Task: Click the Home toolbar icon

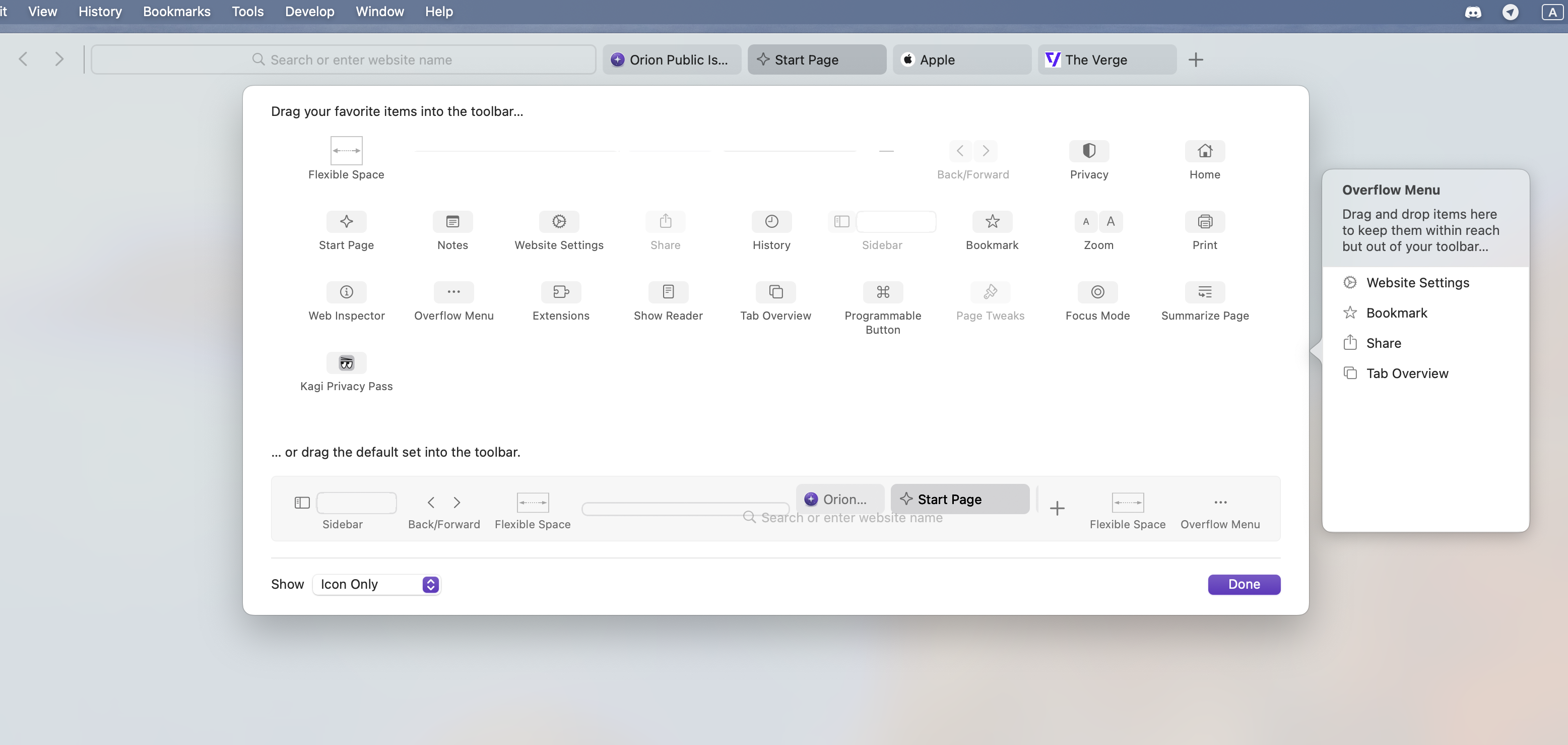Action: (x=1205, y=151)
